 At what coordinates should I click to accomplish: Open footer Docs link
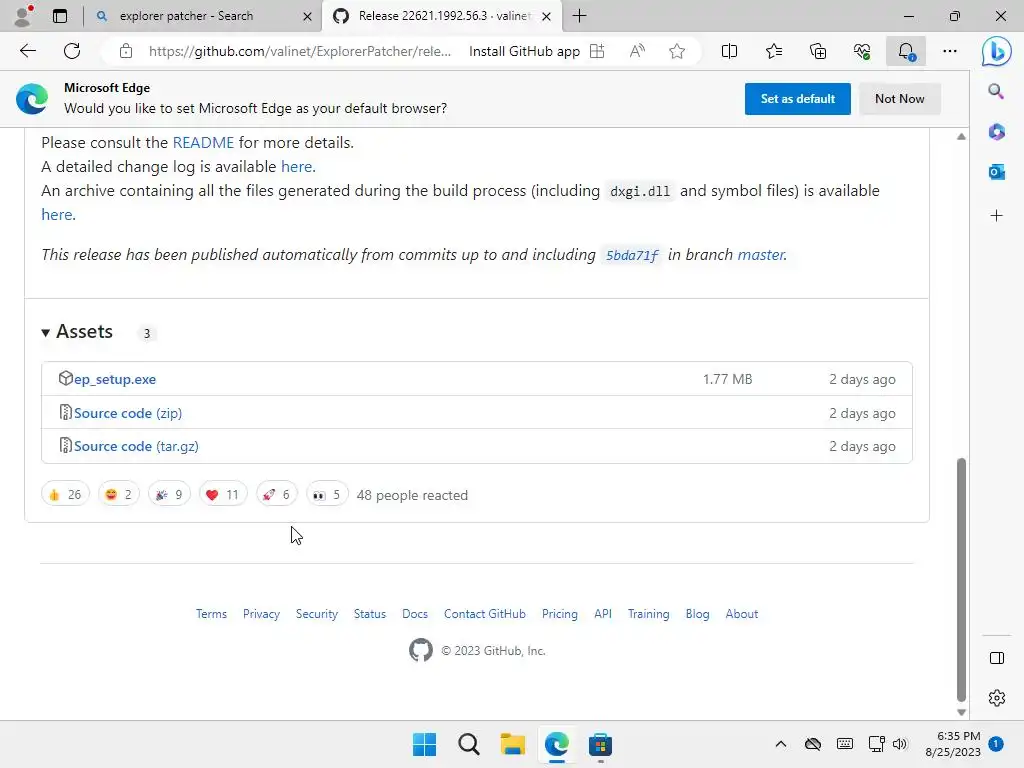click(415, 614)
